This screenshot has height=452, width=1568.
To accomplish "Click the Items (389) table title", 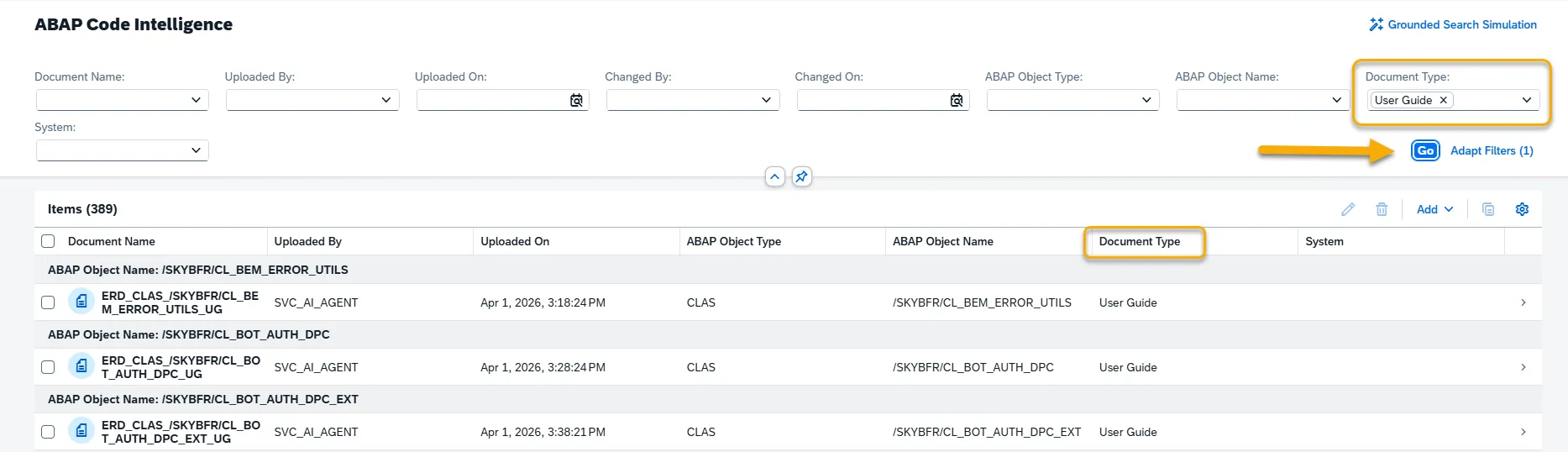I will coord(82,209).
